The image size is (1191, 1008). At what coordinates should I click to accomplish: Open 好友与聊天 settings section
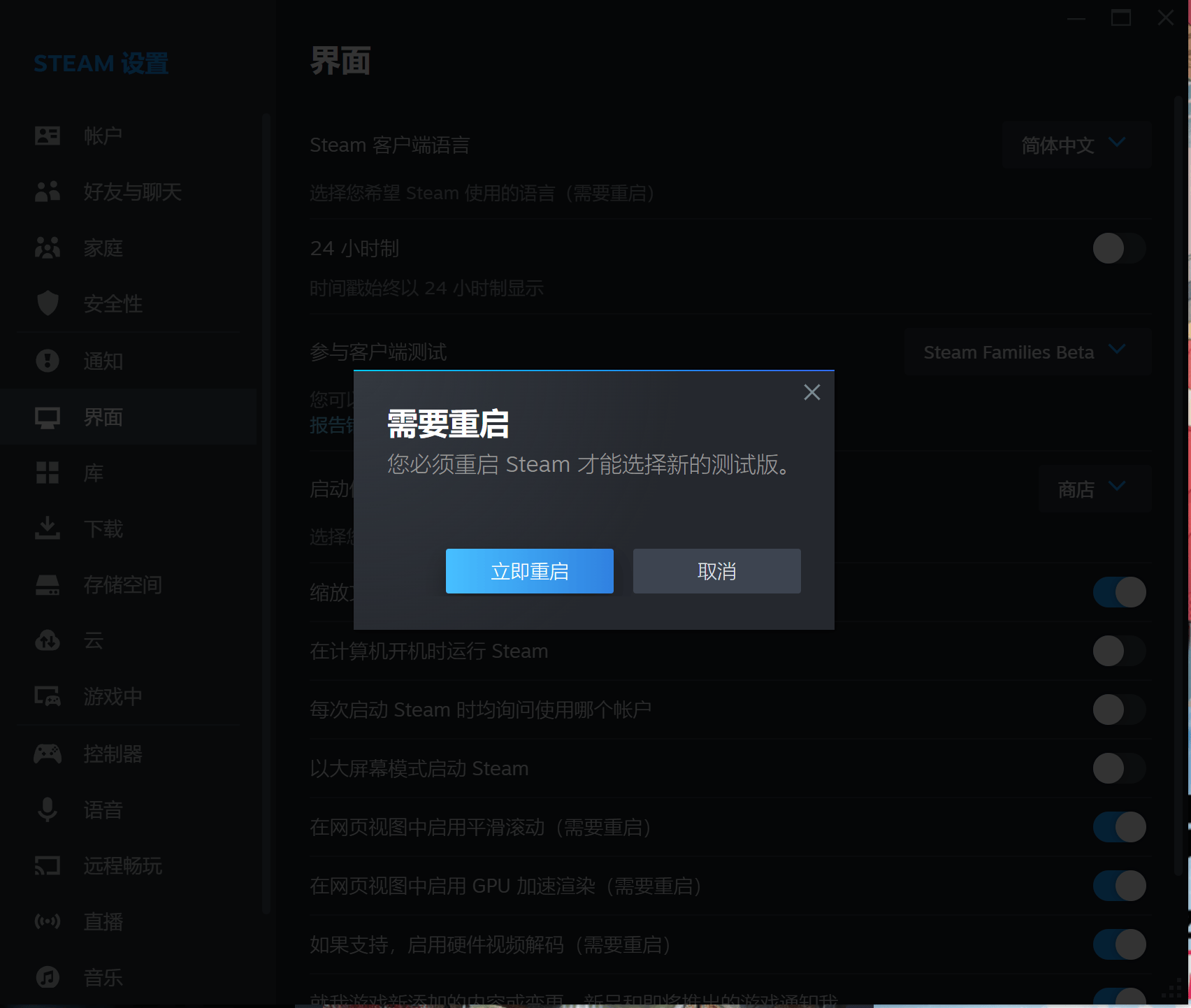(129, 192)
